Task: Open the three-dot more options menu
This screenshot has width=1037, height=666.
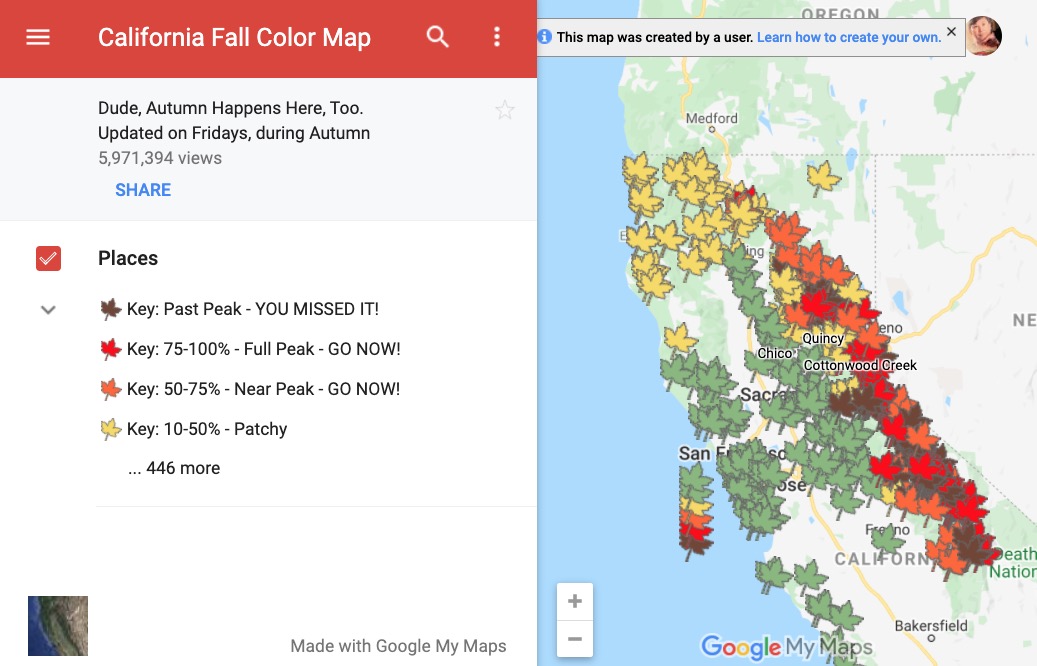Action: [x=497, y=37]
